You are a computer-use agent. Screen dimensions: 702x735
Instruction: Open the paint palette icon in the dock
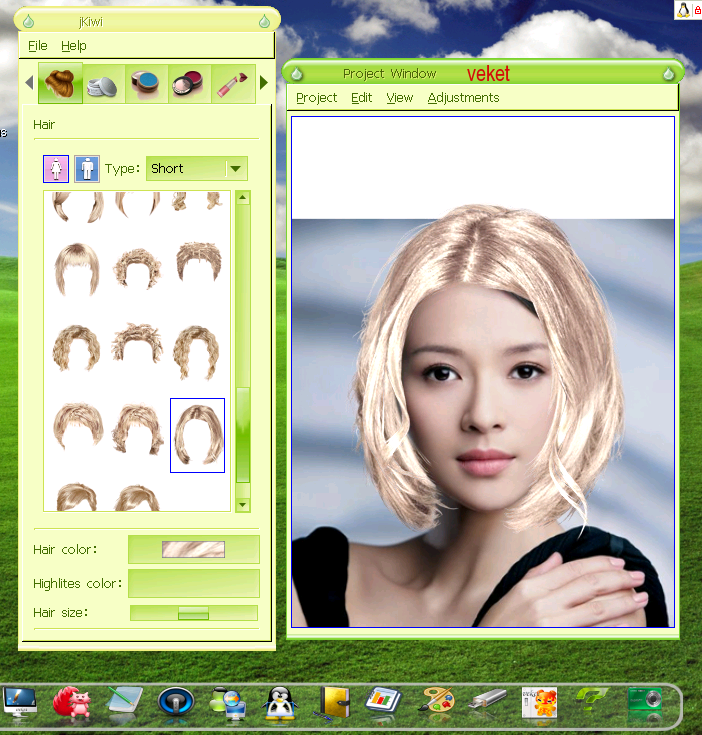click(x=439, y=701)
